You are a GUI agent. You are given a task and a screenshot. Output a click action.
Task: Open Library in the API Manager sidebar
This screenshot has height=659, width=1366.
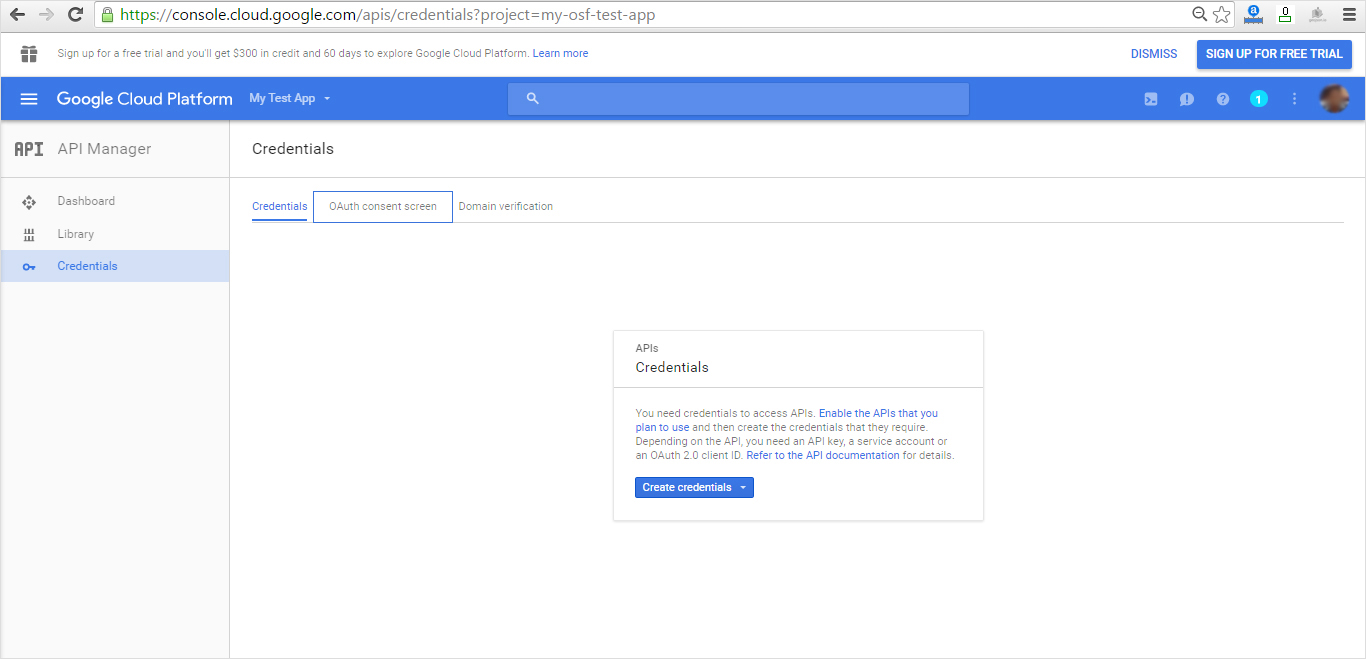115,234
